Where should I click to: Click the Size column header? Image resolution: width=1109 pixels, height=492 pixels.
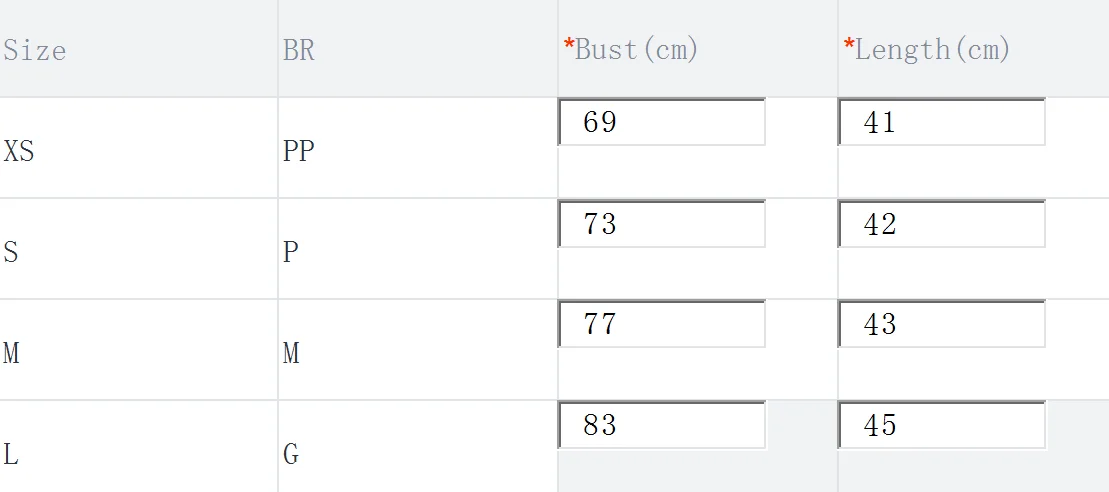point(35,50)
